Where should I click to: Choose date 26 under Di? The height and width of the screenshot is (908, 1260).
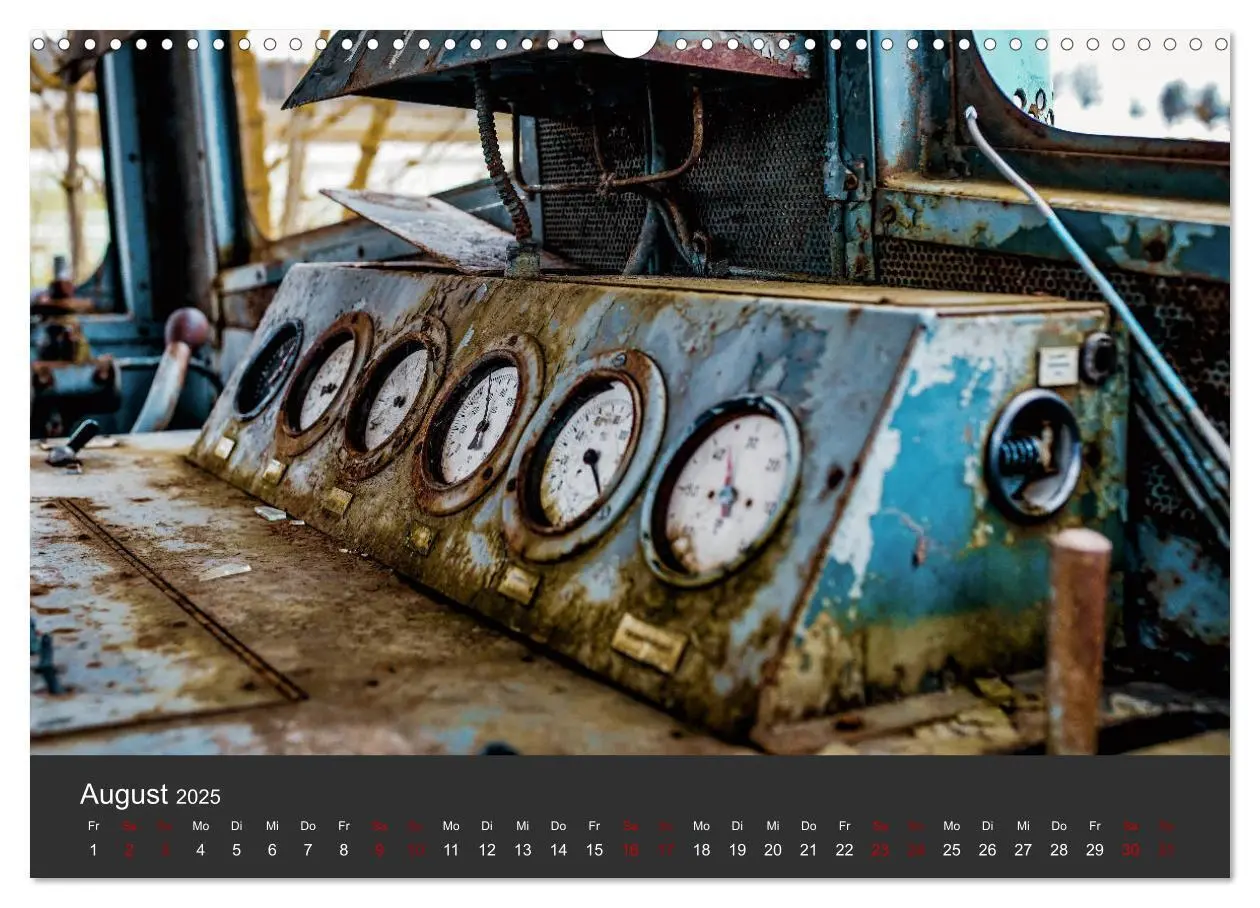click(987, 850)
